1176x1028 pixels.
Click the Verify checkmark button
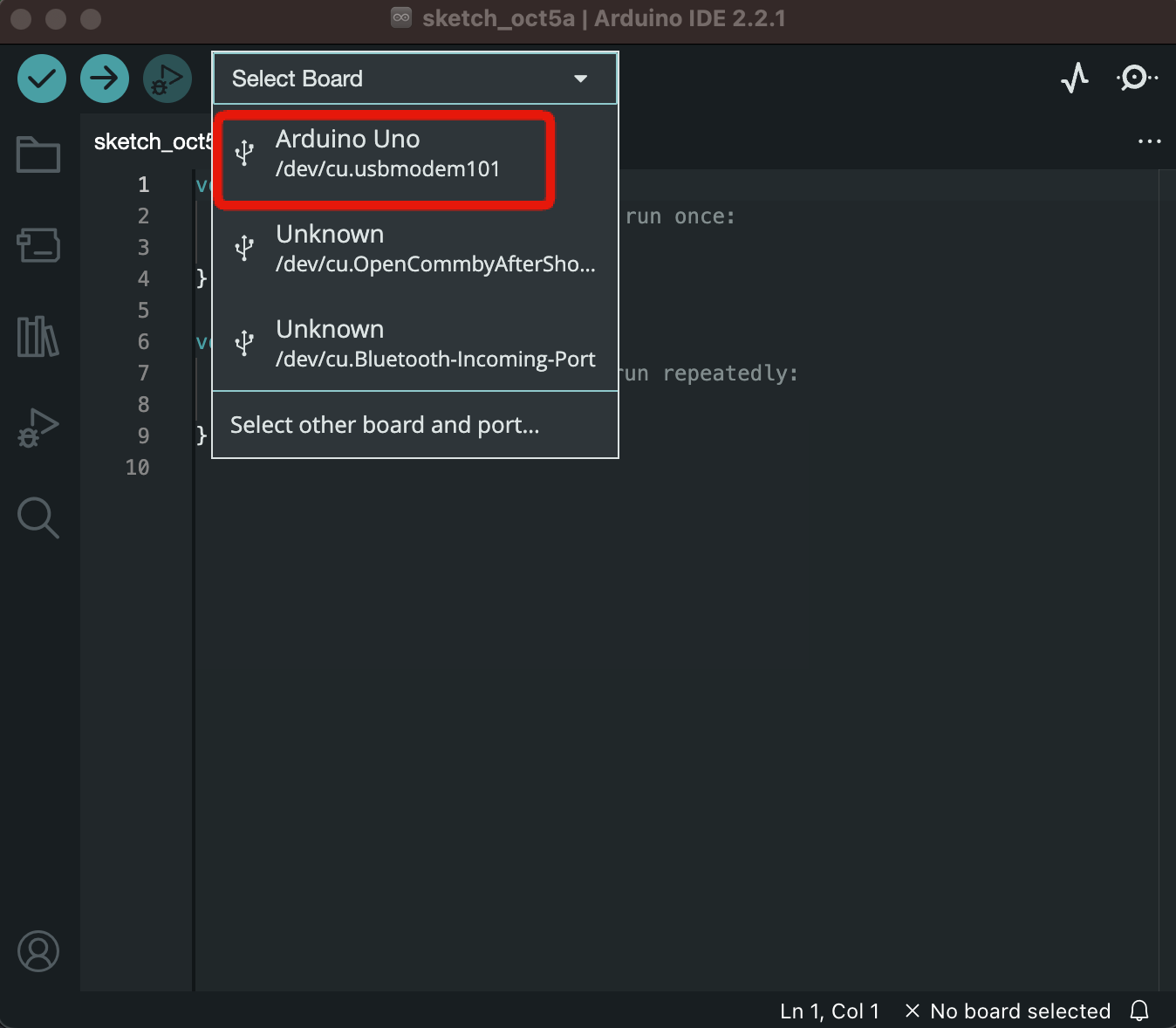[42, 79]
